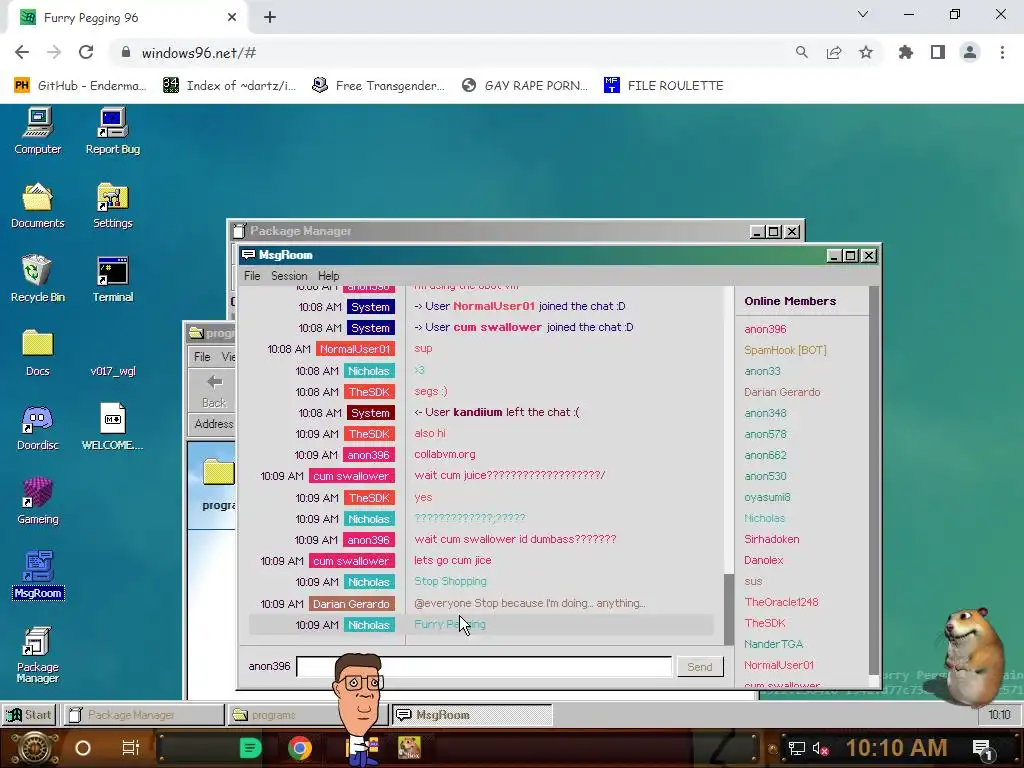The height and width of the screenshot is (768, 1024).
Task: Click the Windows 96 Start button
Action: point(29,714)
